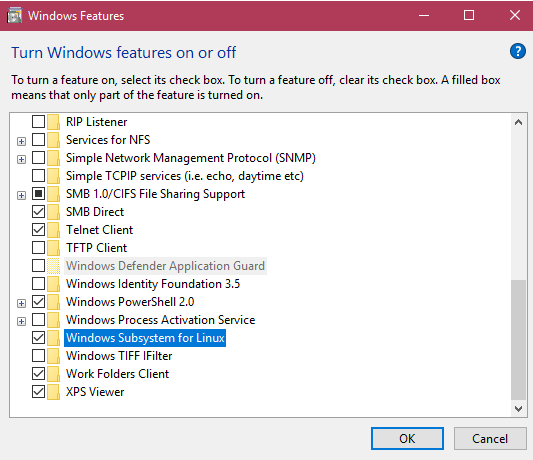Click the folder icon beside Windows Identity Foundation 3.5
The width and height of the screenshot is (533, 460).
53,284
